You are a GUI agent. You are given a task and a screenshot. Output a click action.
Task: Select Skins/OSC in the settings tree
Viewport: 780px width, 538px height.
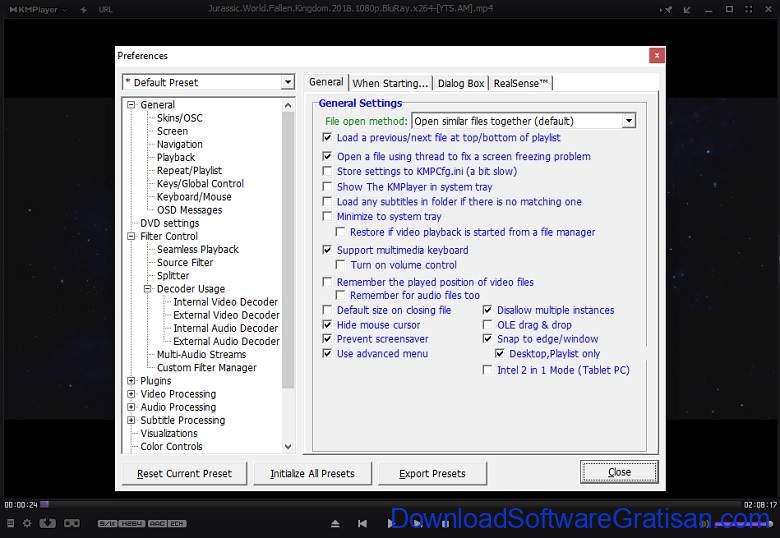click(x=180, y=118)
